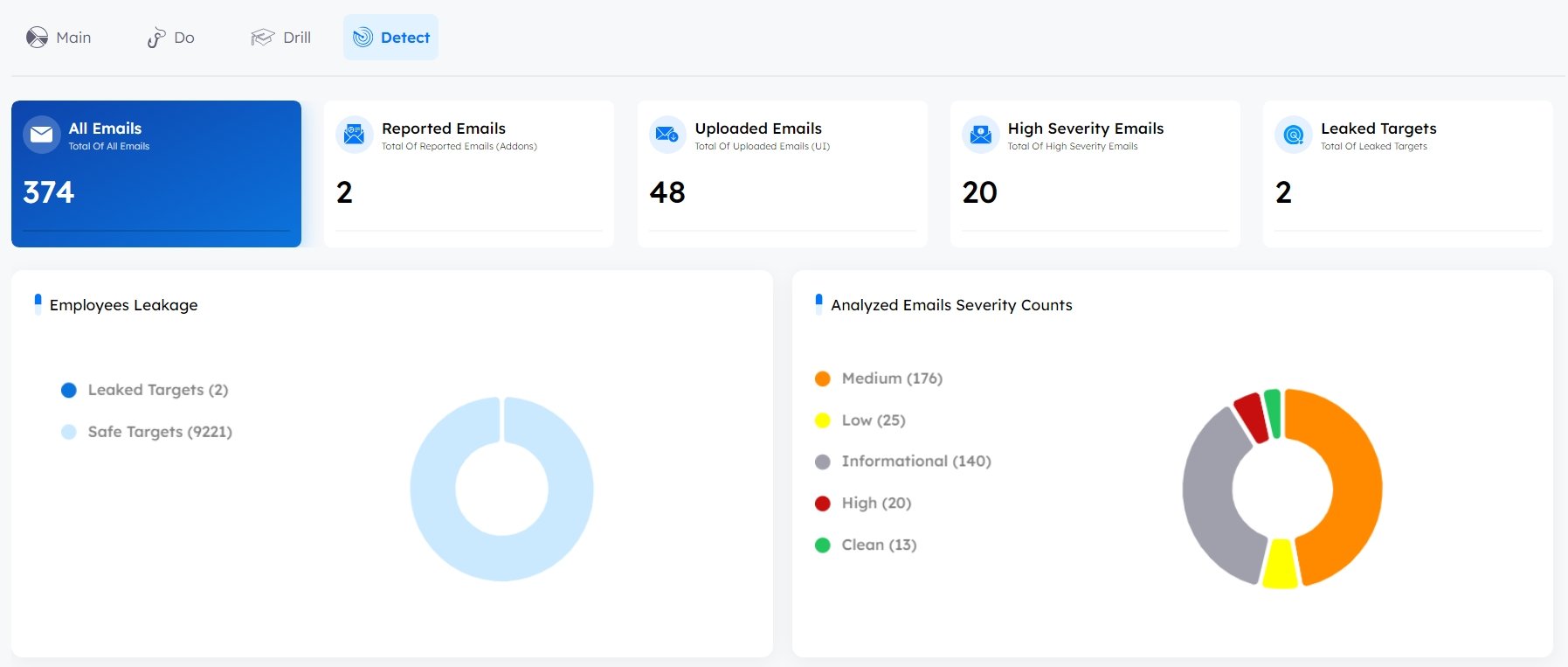Image resolution: width=1568 pixels, height=667 pixels.
Task: Switch to the Do tab
Action: click(170, 38)
